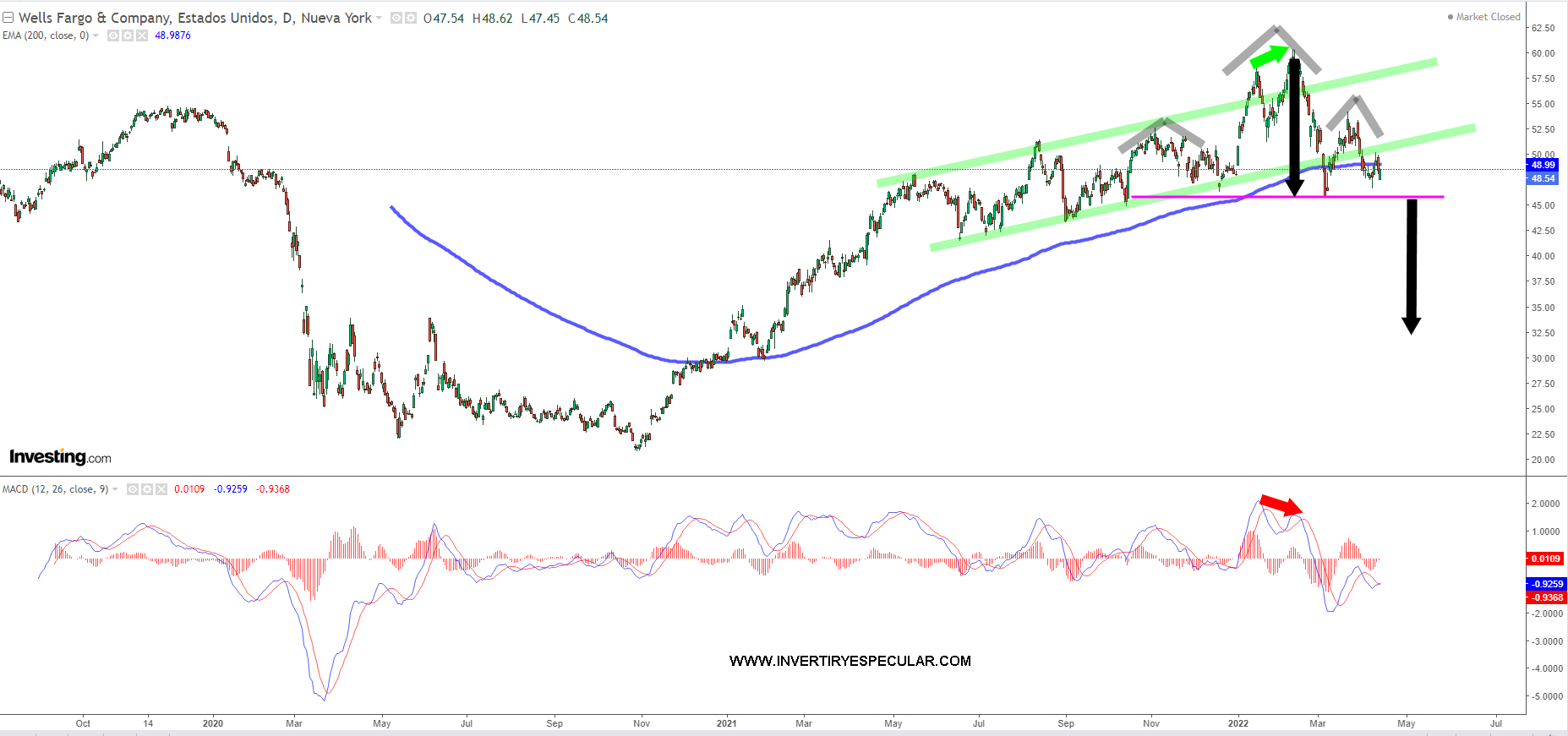Select the green arrow drawing near price peak
This screenshot has width=1568, height=736.
(x=1268, y=57)
